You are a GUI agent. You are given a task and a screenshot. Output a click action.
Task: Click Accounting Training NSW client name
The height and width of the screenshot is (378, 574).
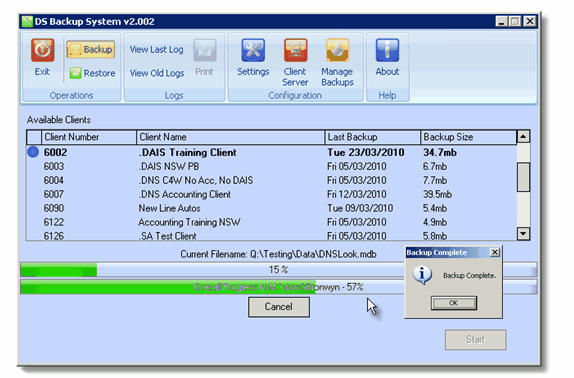click(x=189, y=222)
